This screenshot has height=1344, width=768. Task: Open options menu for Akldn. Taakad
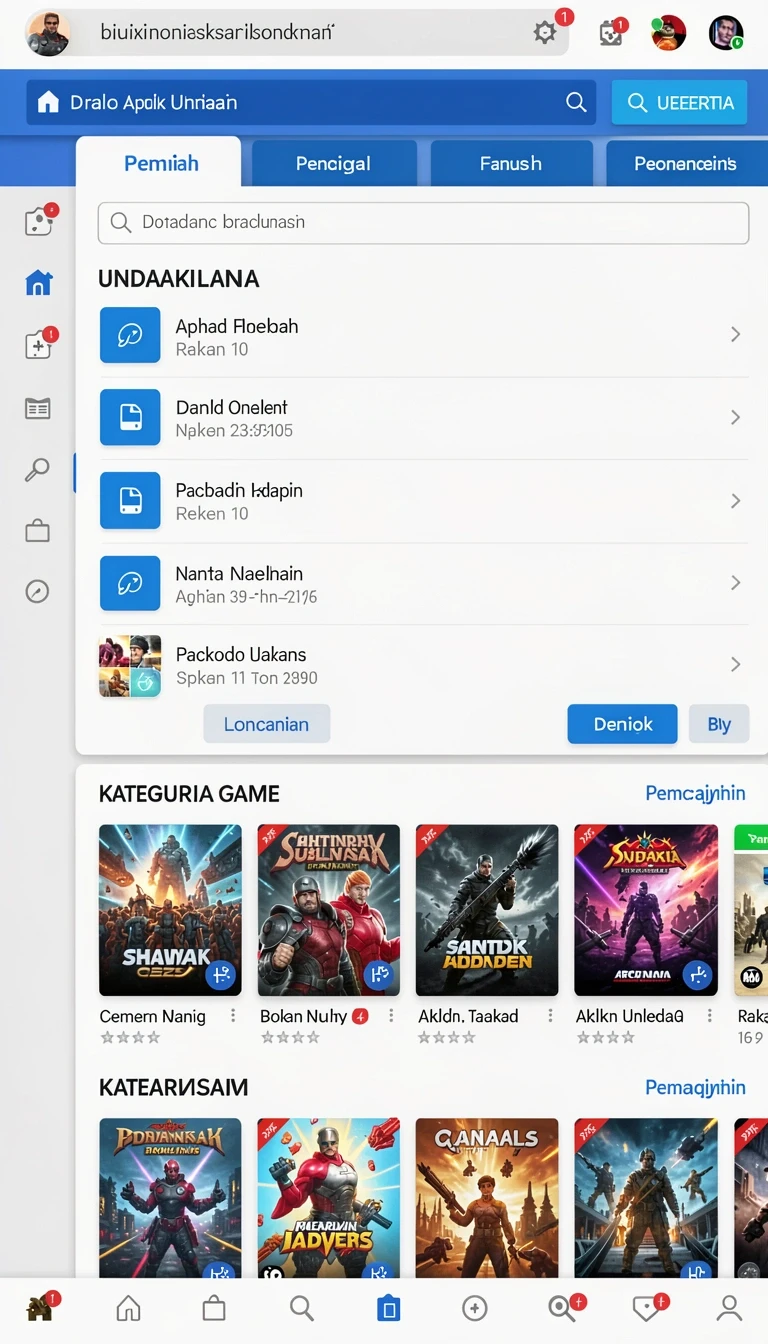(x=550, y=1016)
